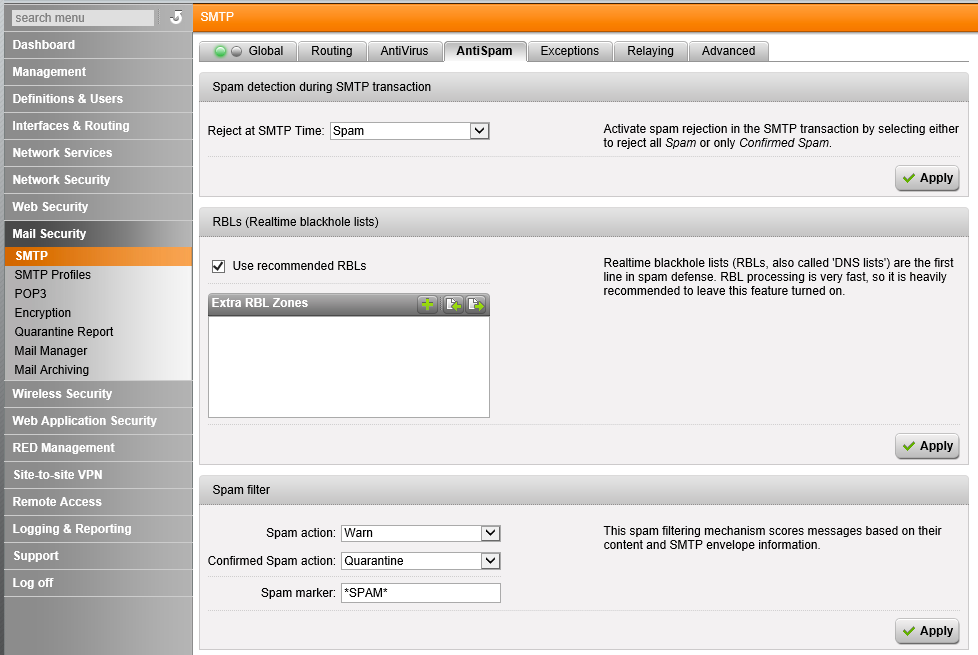Image resolution: width=978 pixels, height=655 pixels.
Task: Expand Site-to-site VPN menu
Action: pos(98,475)
